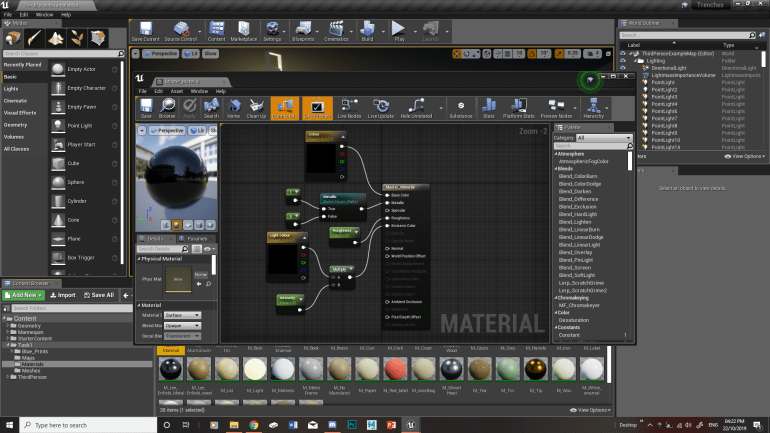Click the Preview Nodes toolbar icon
The width and height of the screenshot is (770, 433).
point(556,108)
